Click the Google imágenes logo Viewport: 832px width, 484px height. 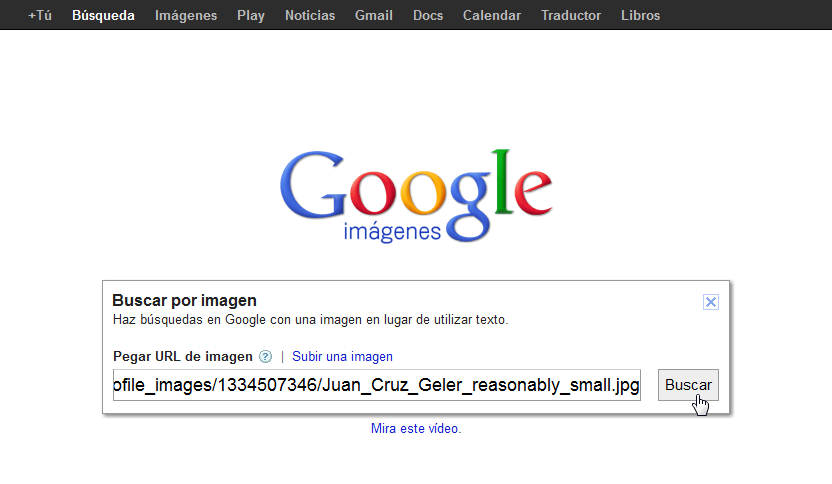pyautogui.click(x=416, y=196)
